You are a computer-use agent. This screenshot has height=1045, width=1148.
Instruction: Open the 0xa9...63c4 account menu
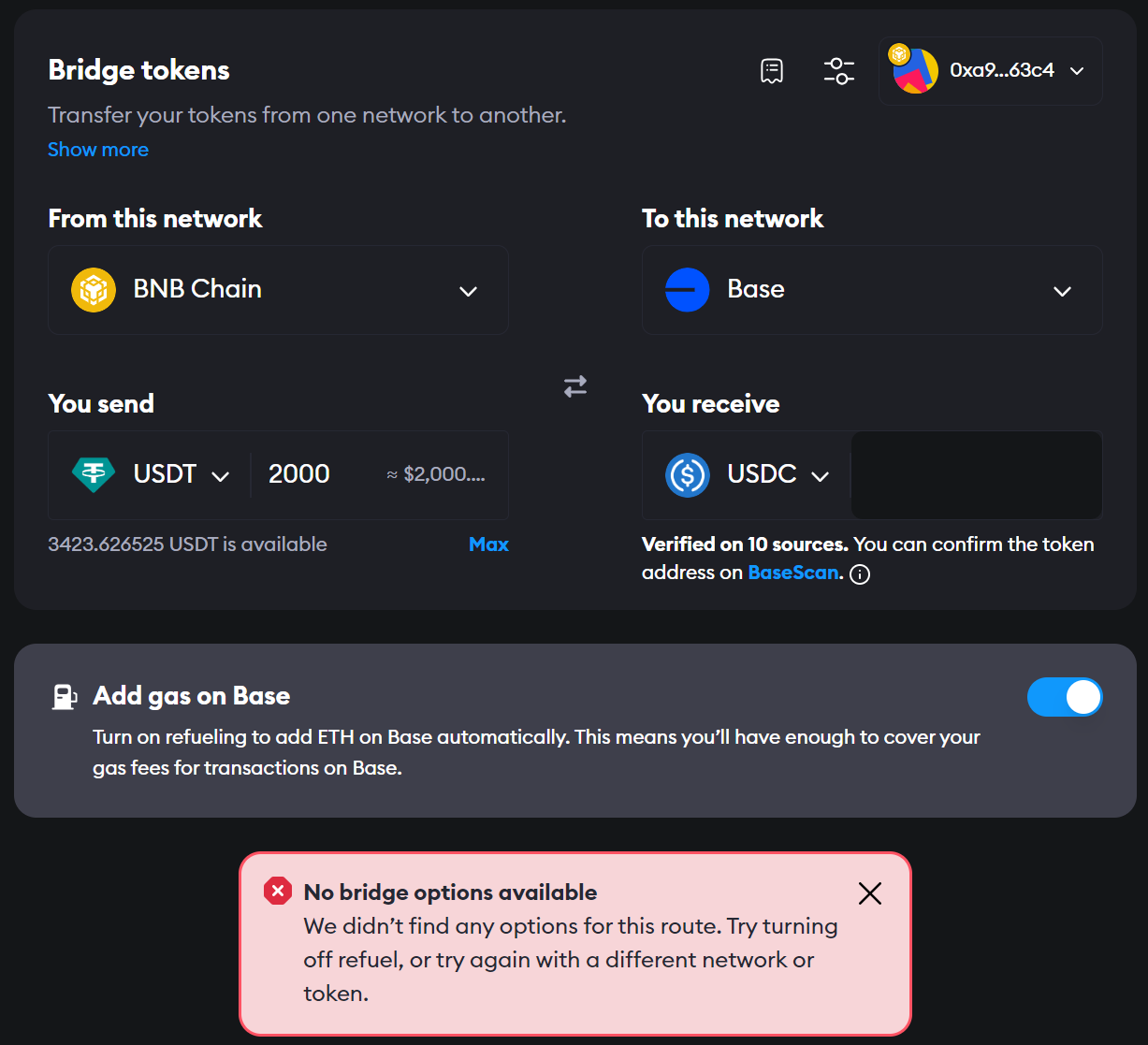click(1077, 71)
